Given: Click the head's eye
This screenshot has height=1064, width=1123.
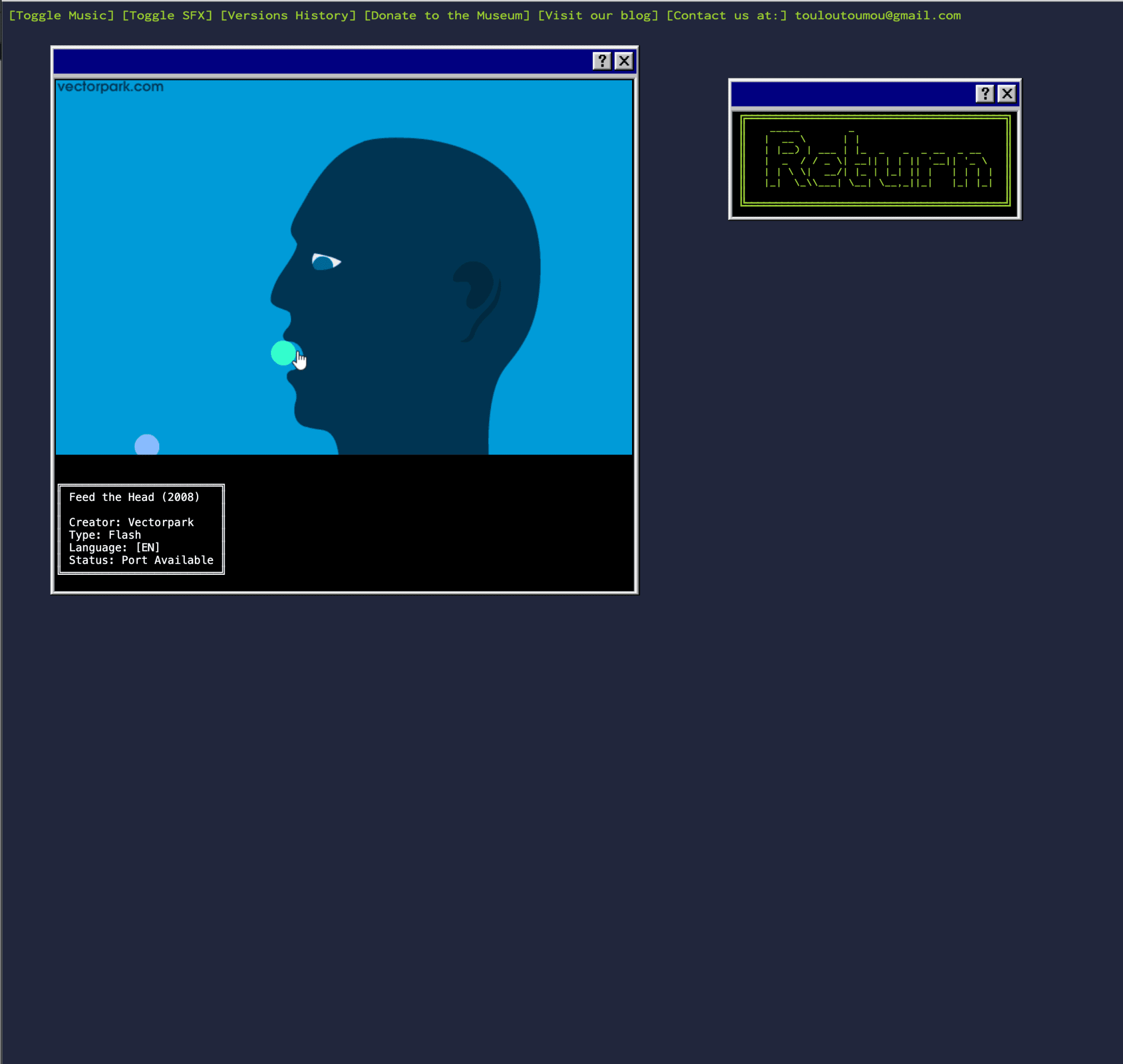Looking at the screenshot, I should [325, 262].
